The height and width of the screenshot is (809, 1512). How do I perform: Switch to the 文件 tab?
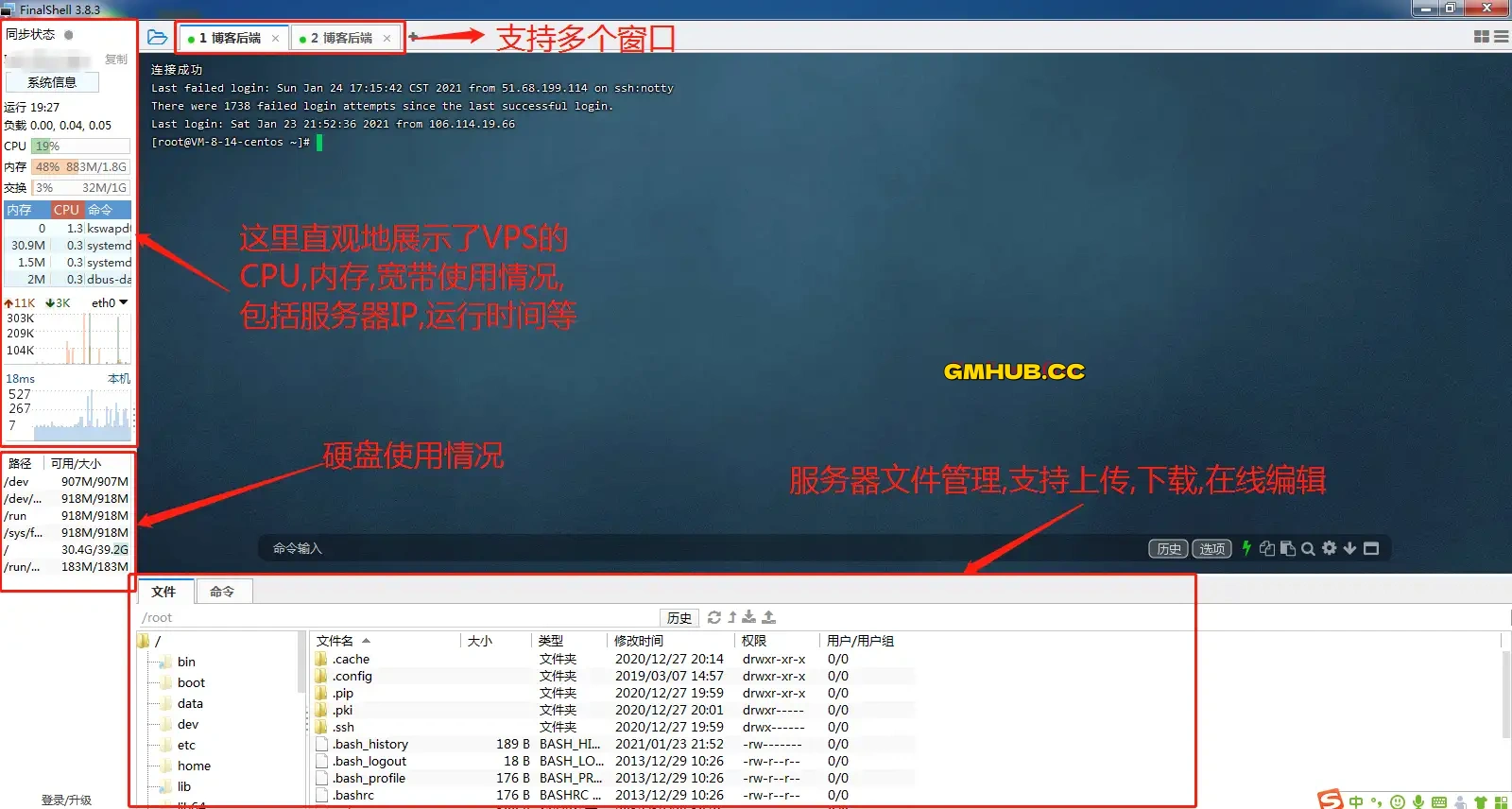164,592
